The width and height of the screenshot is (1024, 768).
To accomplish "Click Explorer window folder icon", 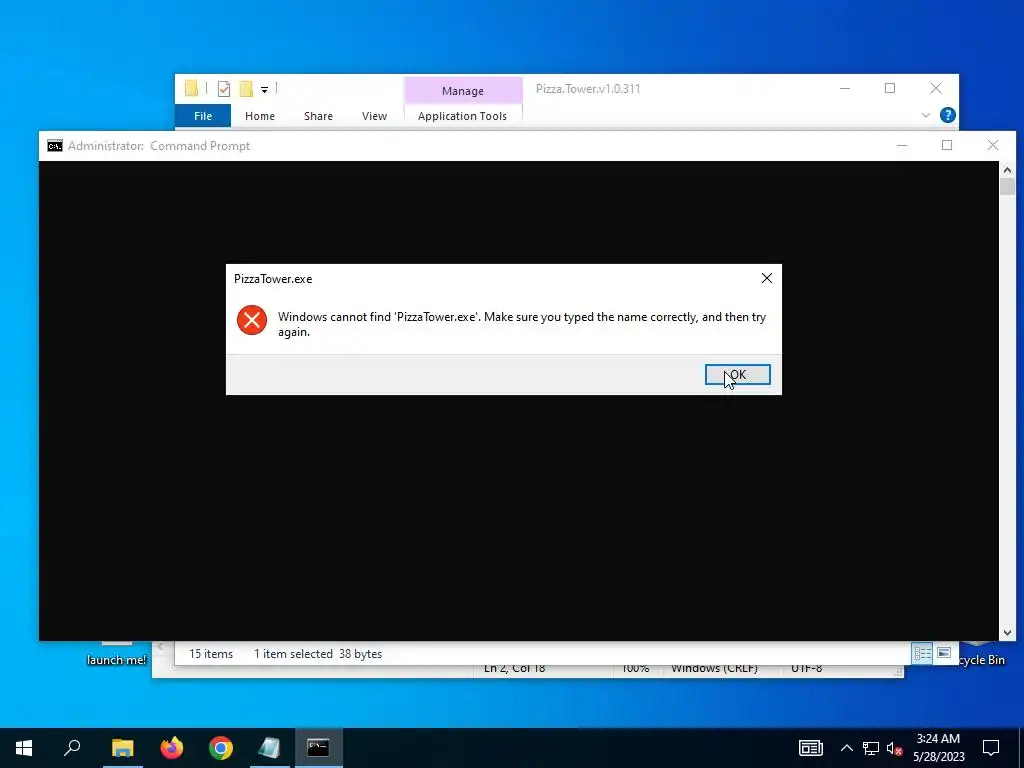I will click(x=191, y=88).
